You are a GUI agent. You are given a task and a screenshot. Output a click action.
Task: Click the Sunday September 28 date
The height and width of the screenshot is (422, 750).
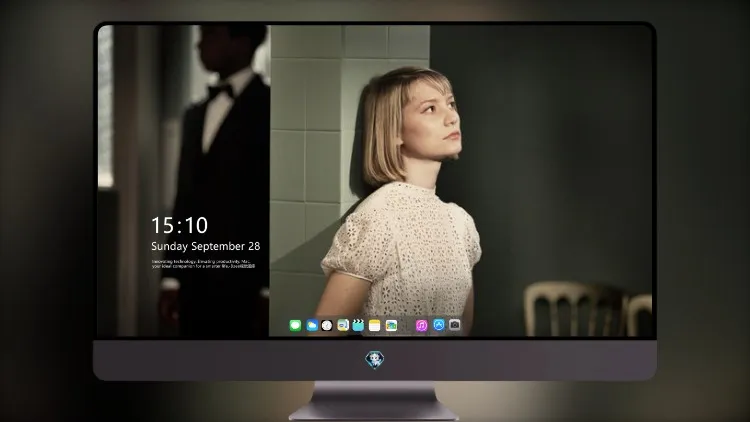(206, 246)
